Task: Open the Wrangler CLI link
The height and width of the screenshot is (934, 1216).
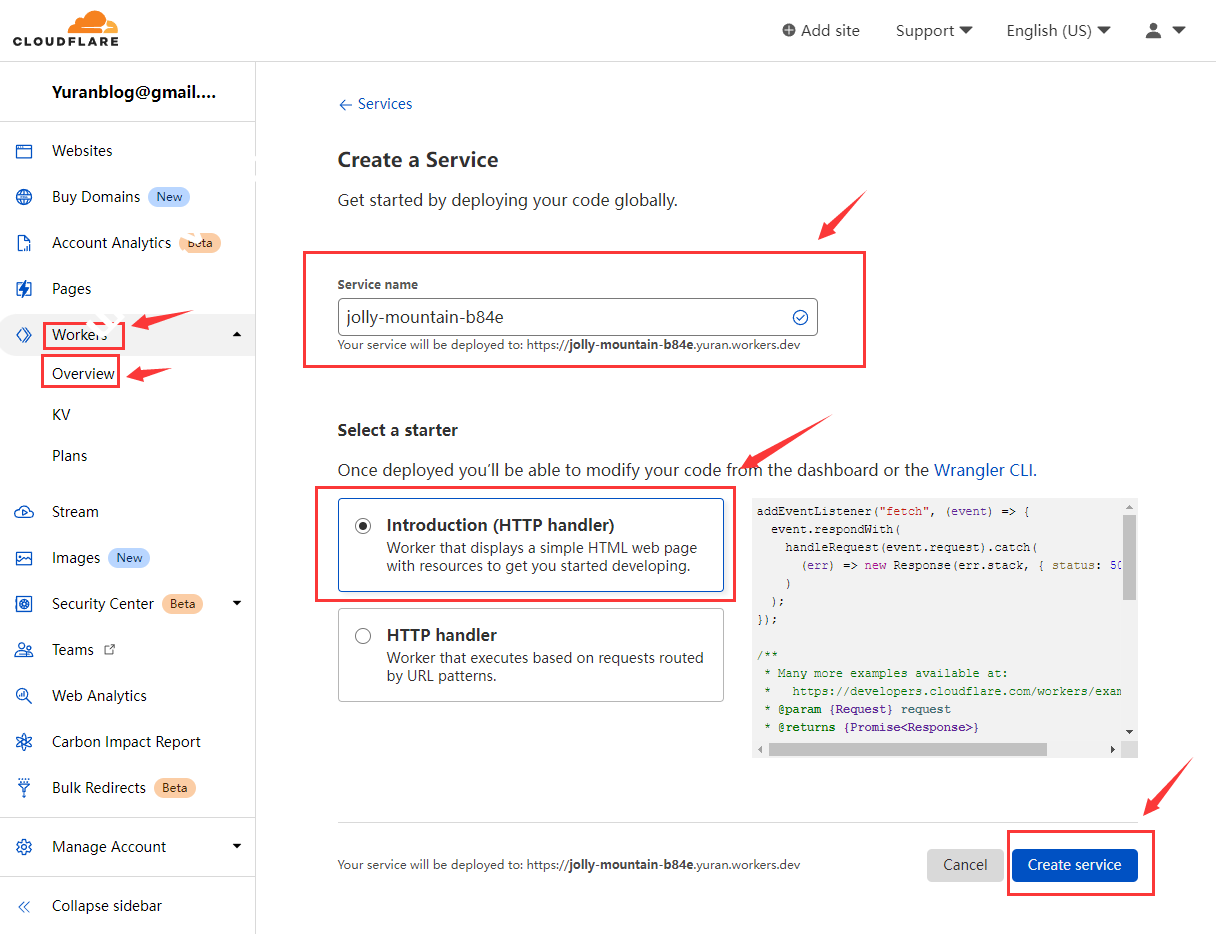Action: point(983,470)
